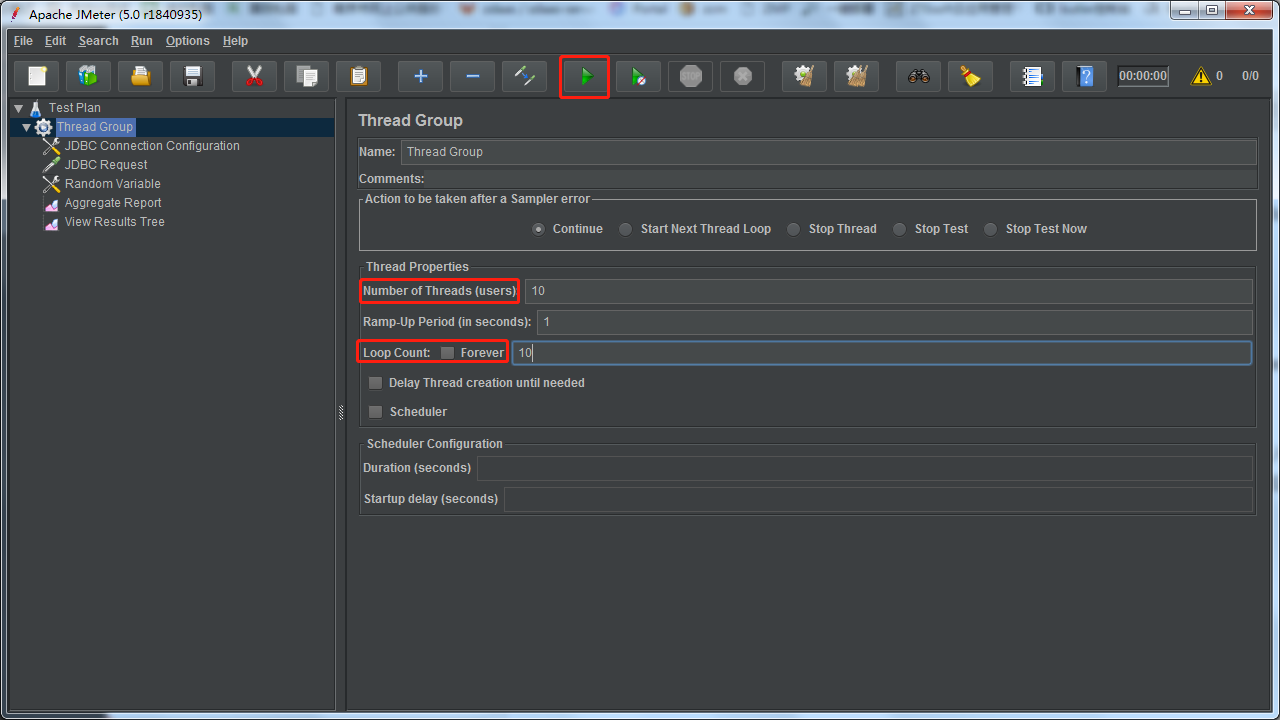The image size is (1280, 720).
Task: Open Help with question mark icon
Action: [x=1084, y=76]
